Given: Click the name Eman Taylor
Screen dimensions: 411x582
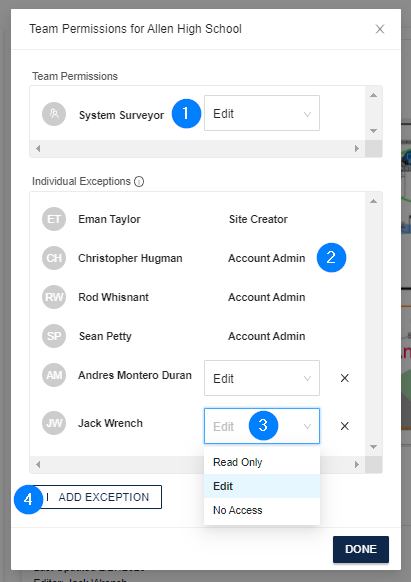Looking at the screenshot, I should (109, 219).
